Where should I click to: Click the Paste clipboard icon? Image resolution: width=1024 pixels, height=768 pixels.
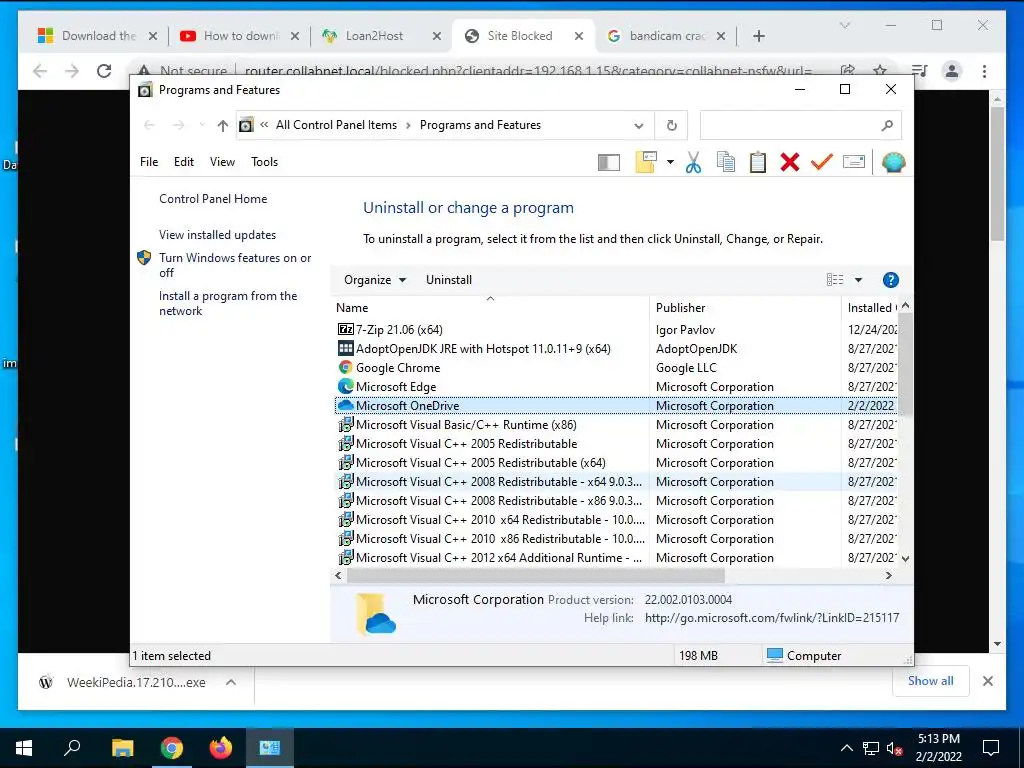758,162
